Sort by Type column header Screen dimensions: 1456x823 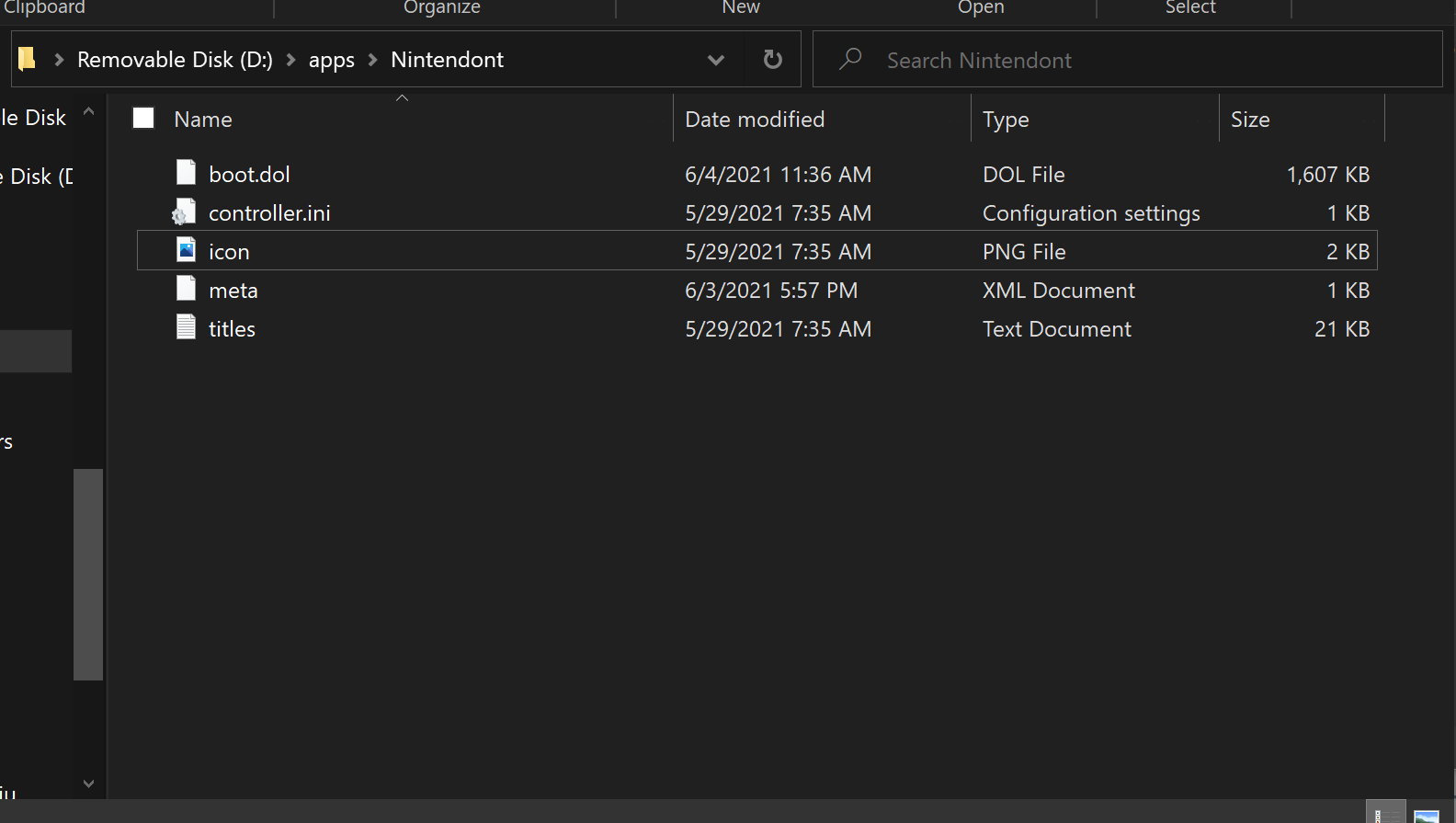(1006, 120)
